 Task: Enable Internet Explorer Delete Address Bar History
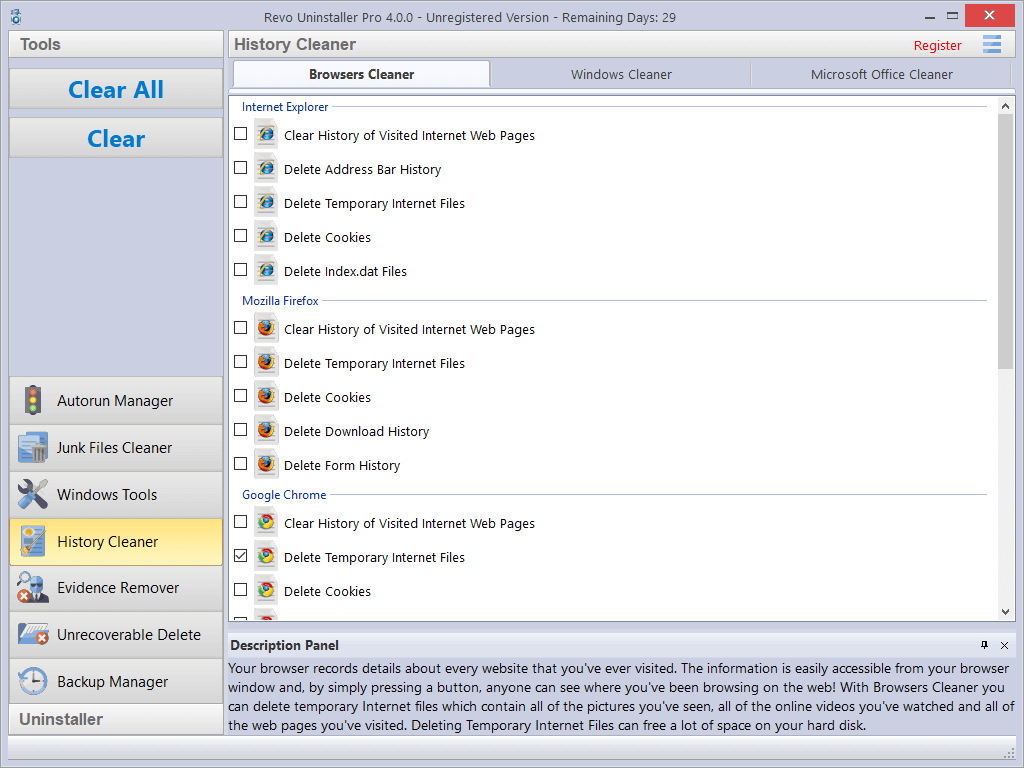point(240,168)
